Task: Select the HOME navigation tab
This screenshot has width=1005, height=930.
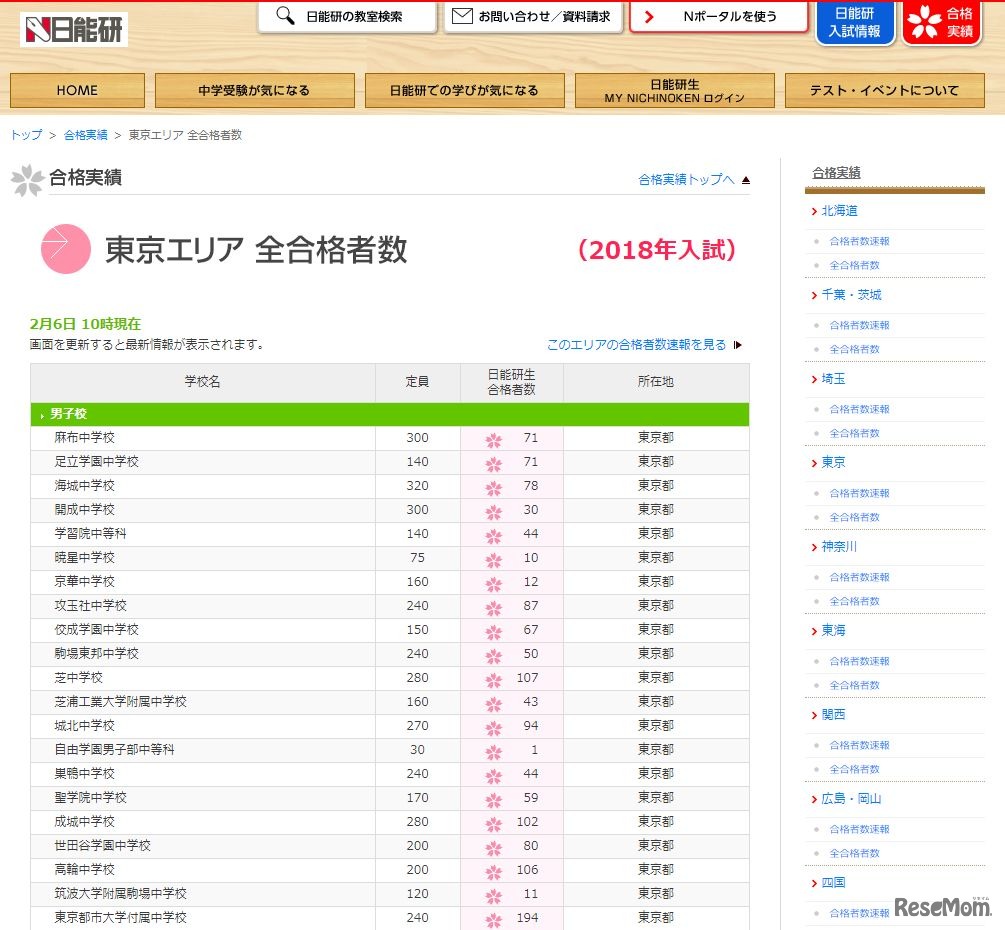Action: (x=76, y=90)
